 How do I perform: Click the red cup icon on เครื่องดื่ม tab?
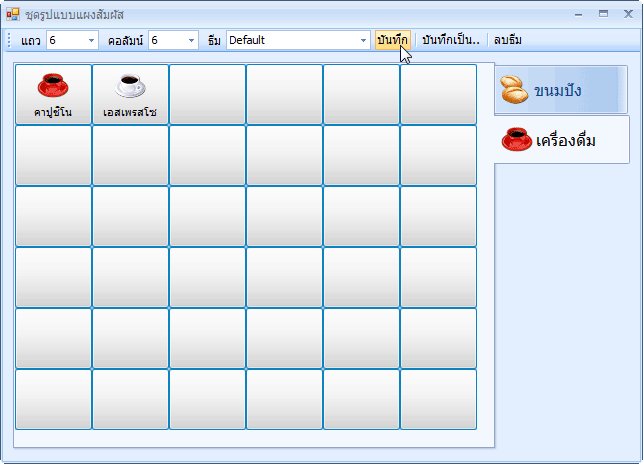516,139
